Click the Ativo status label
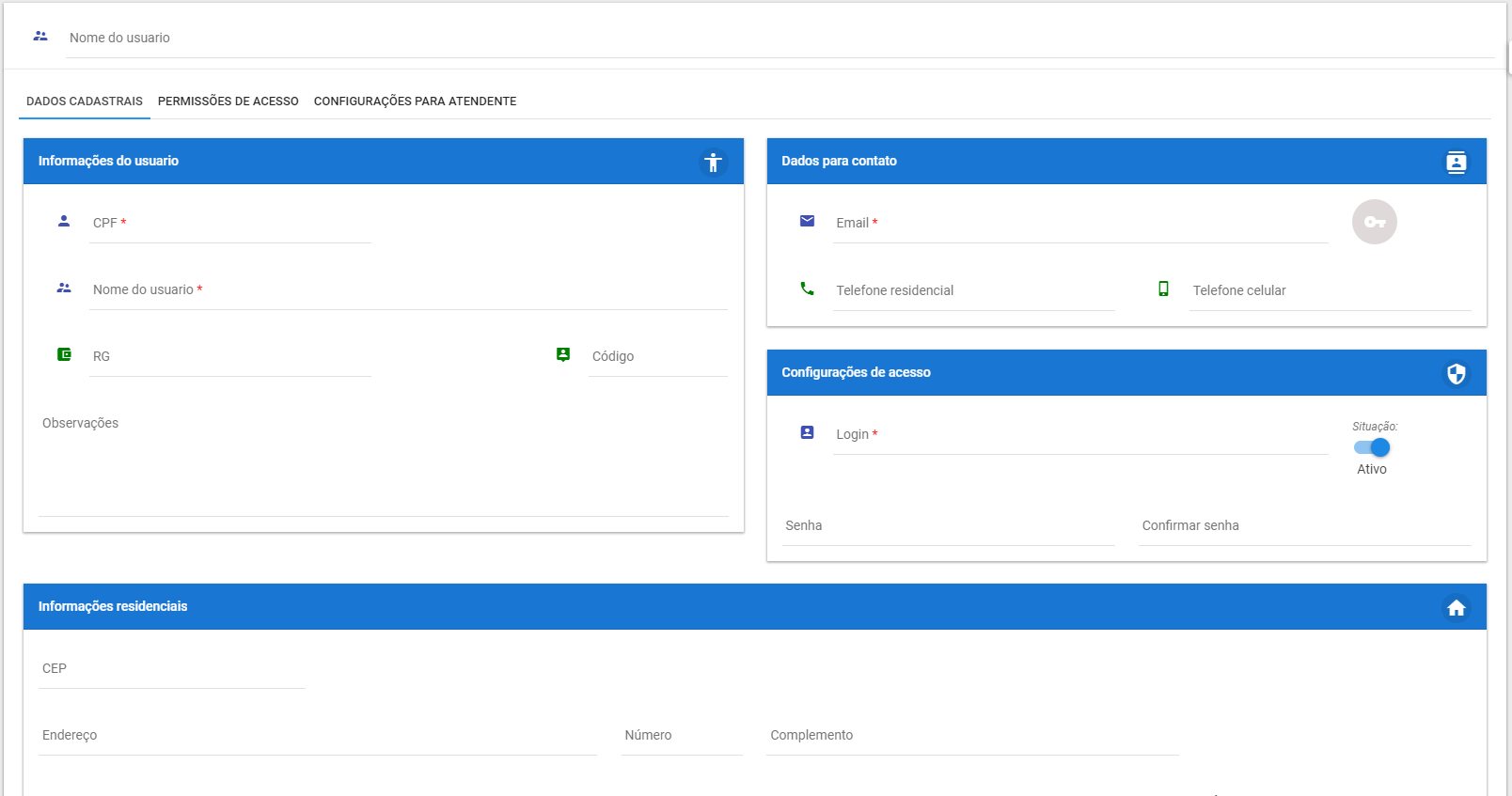Screen dimensions: 1512x796 click(x=1372, y=469)
